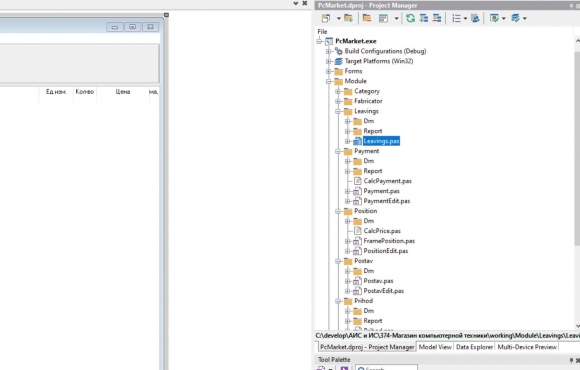Collapse the Payment folder node
This screenshot has height=370, width=580.
[x=338, y=151]
